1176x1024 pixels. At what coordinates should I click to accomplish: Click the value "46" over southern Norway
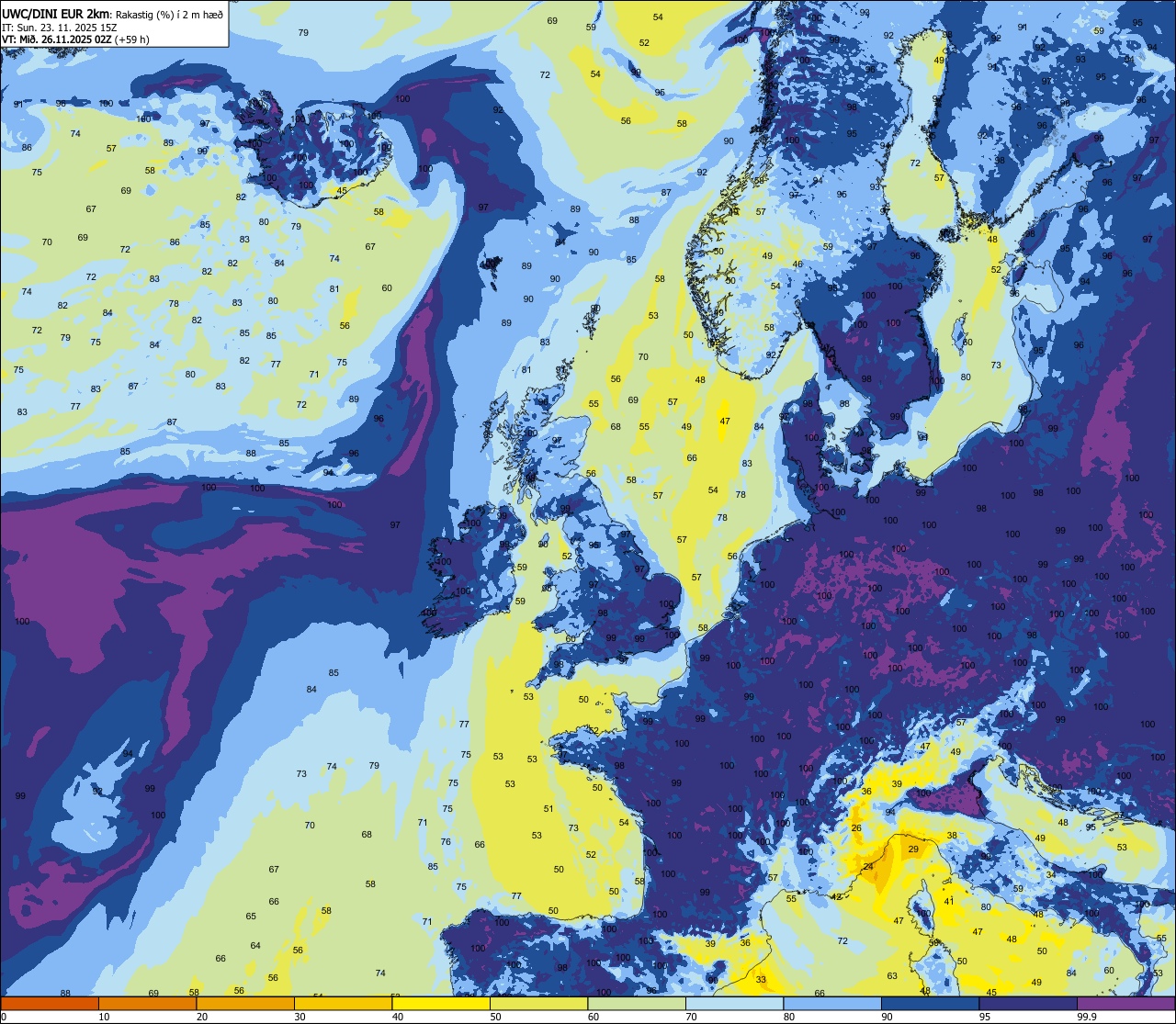[797, 264]
